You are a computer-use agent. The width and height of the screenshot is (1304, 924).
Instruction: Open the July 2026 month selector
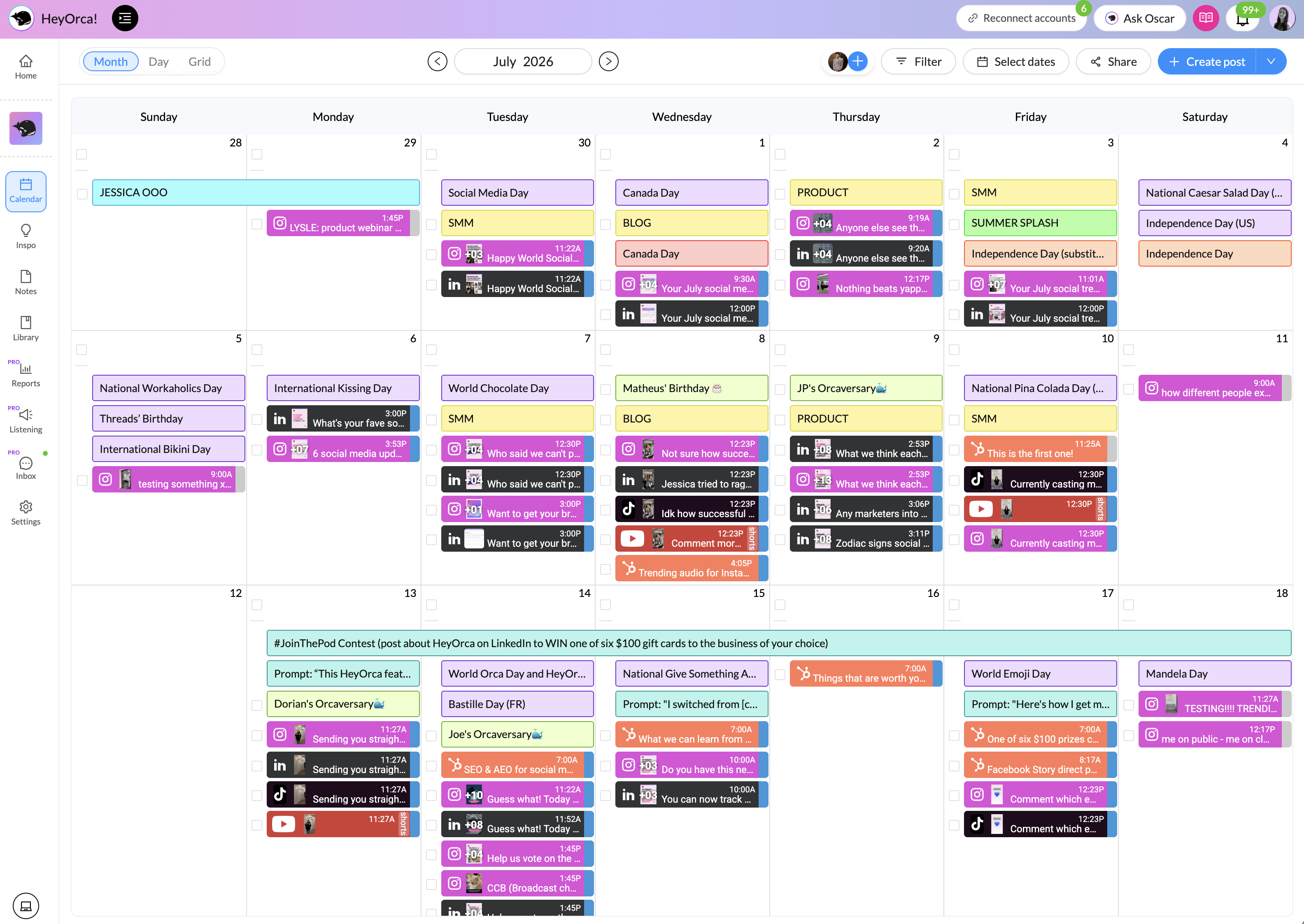[522, 61]
